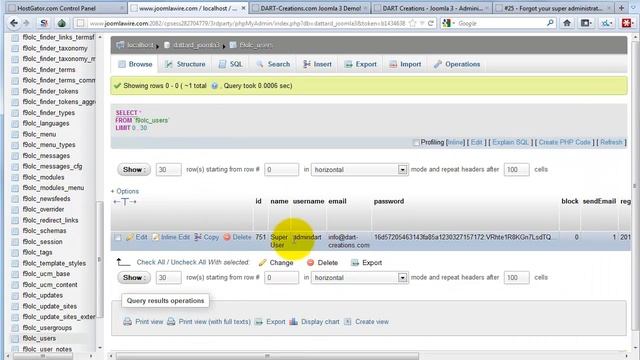This screenshot has width=640, height=360.
Task: Switch to HostGator.com Control Panel browser tab
Action: 65,8
